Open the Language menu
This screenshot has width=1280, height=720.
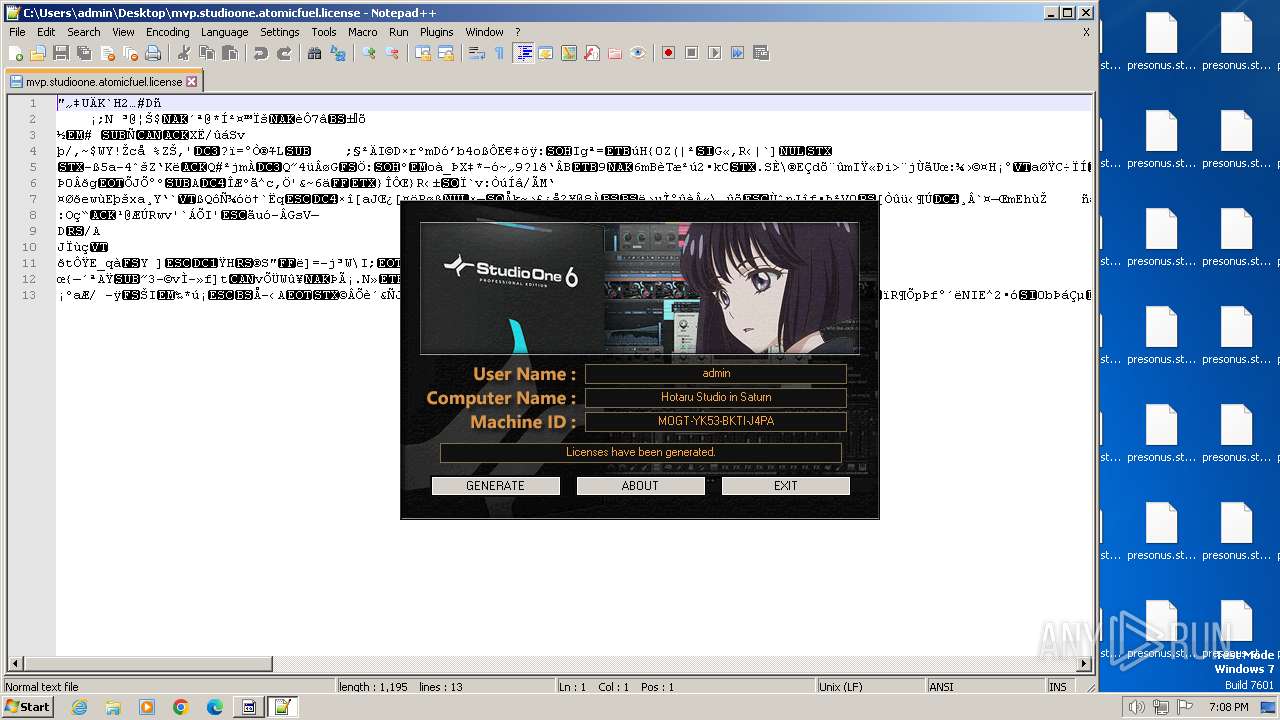coord(224,32)
